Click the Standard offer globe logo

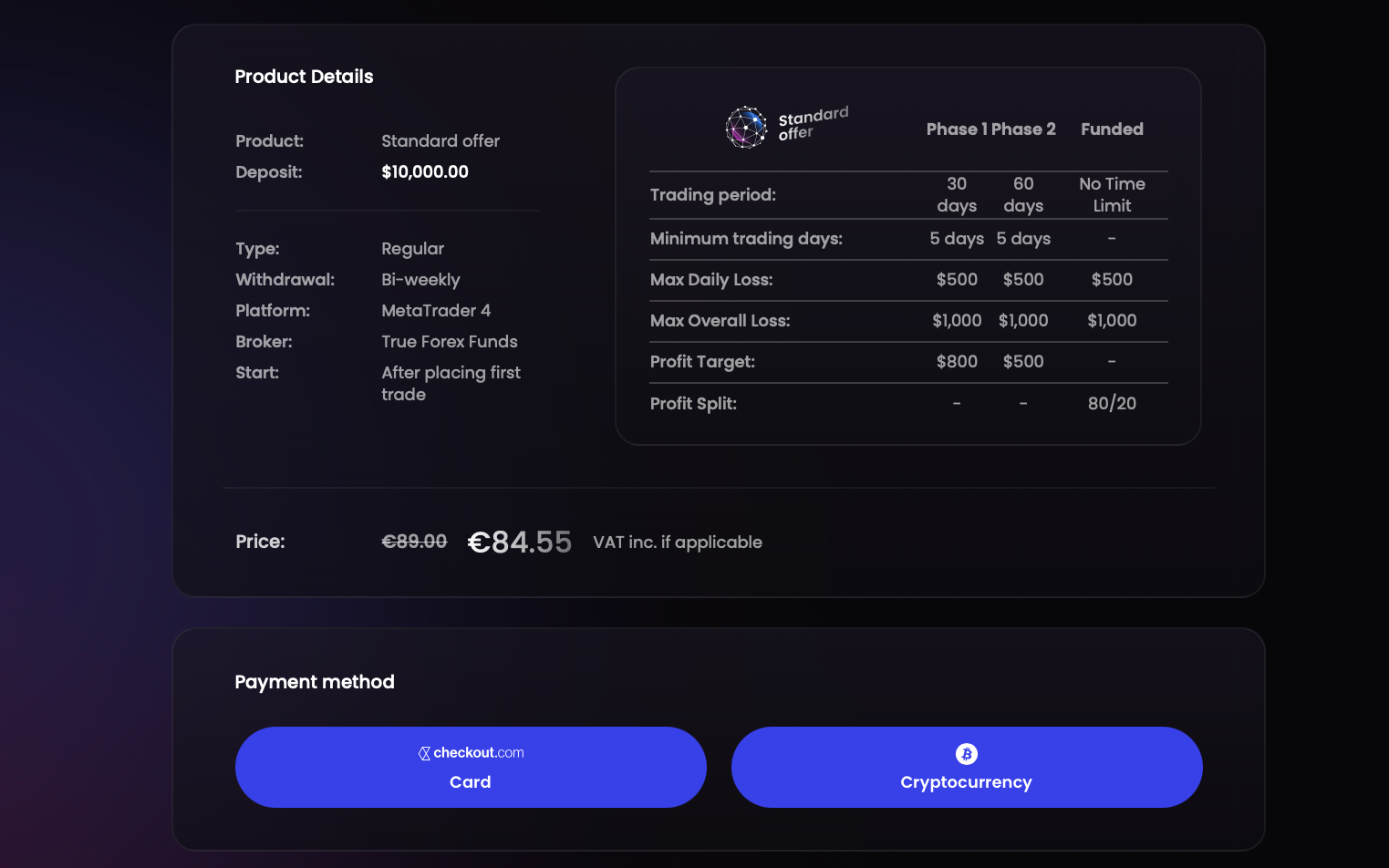tap(746, 127)
